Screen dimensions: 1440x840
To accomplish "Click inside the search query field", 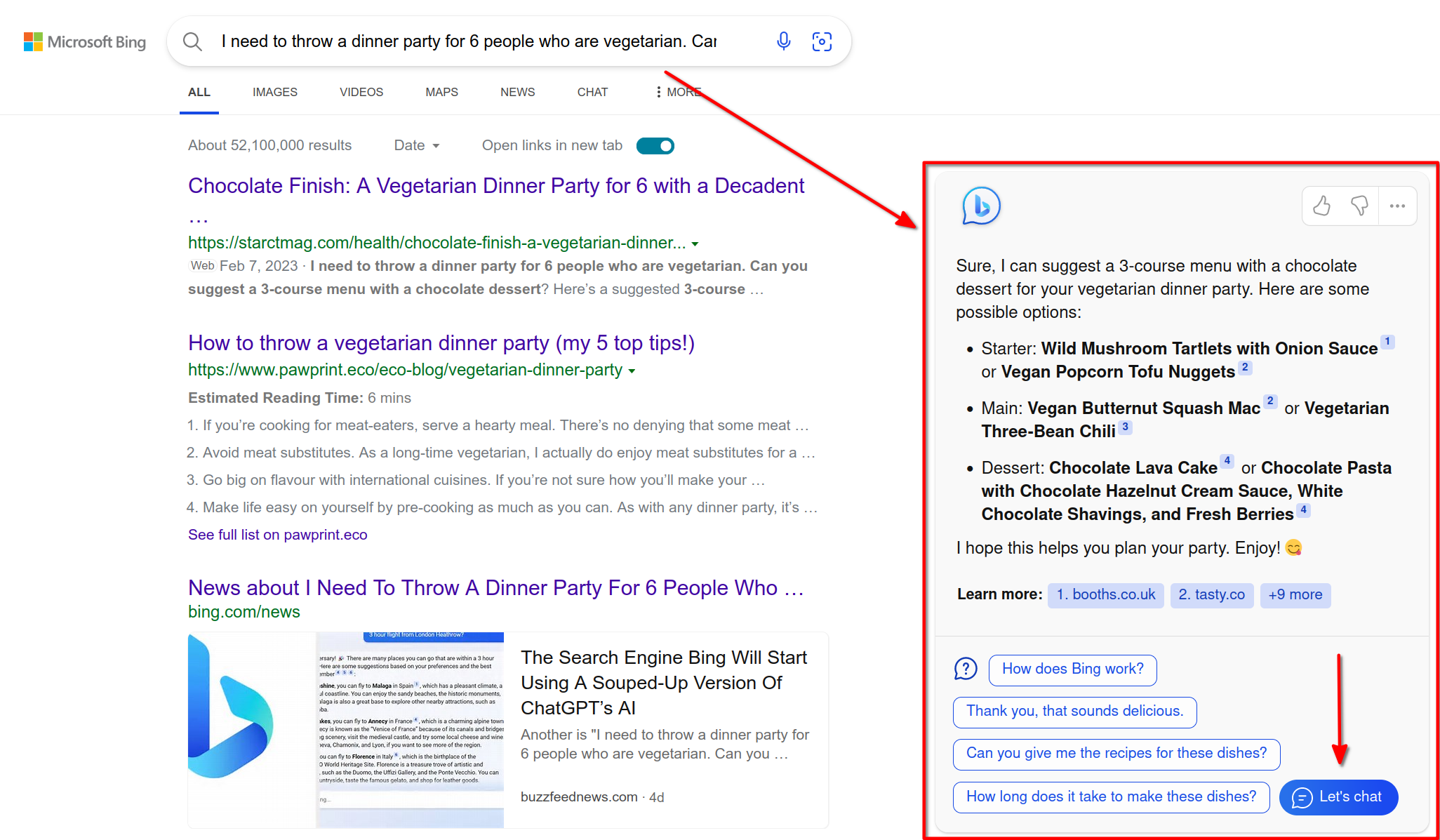I will pos(469,41).
